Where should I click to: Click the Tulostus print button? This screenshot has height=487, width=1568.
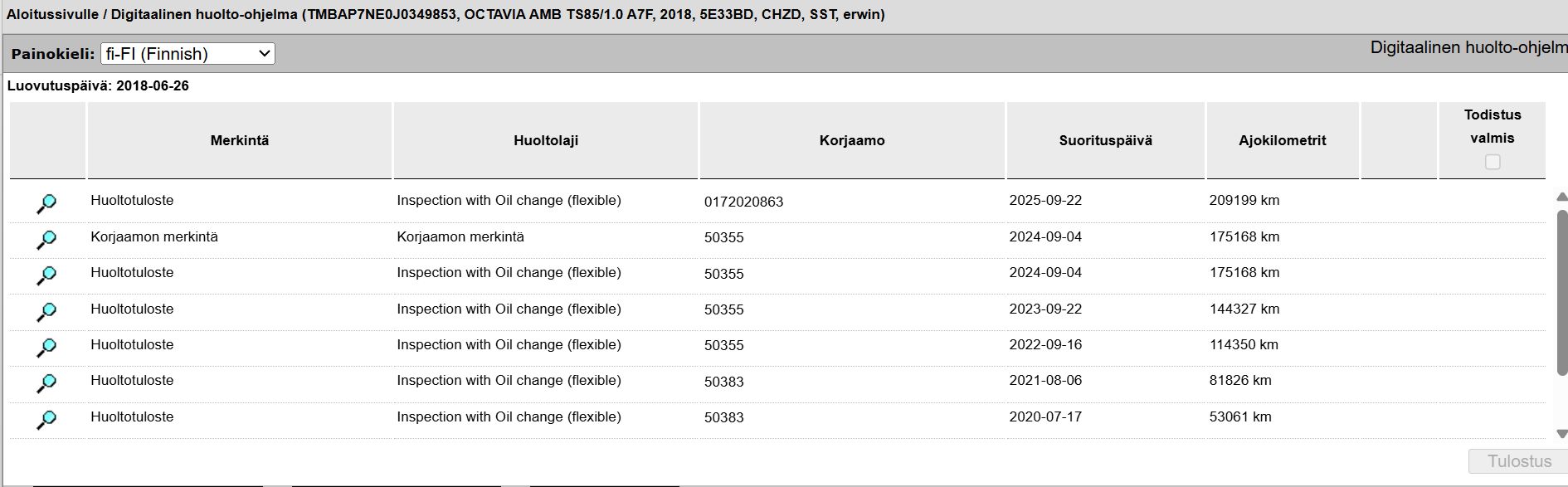[x=1518, y=461]
